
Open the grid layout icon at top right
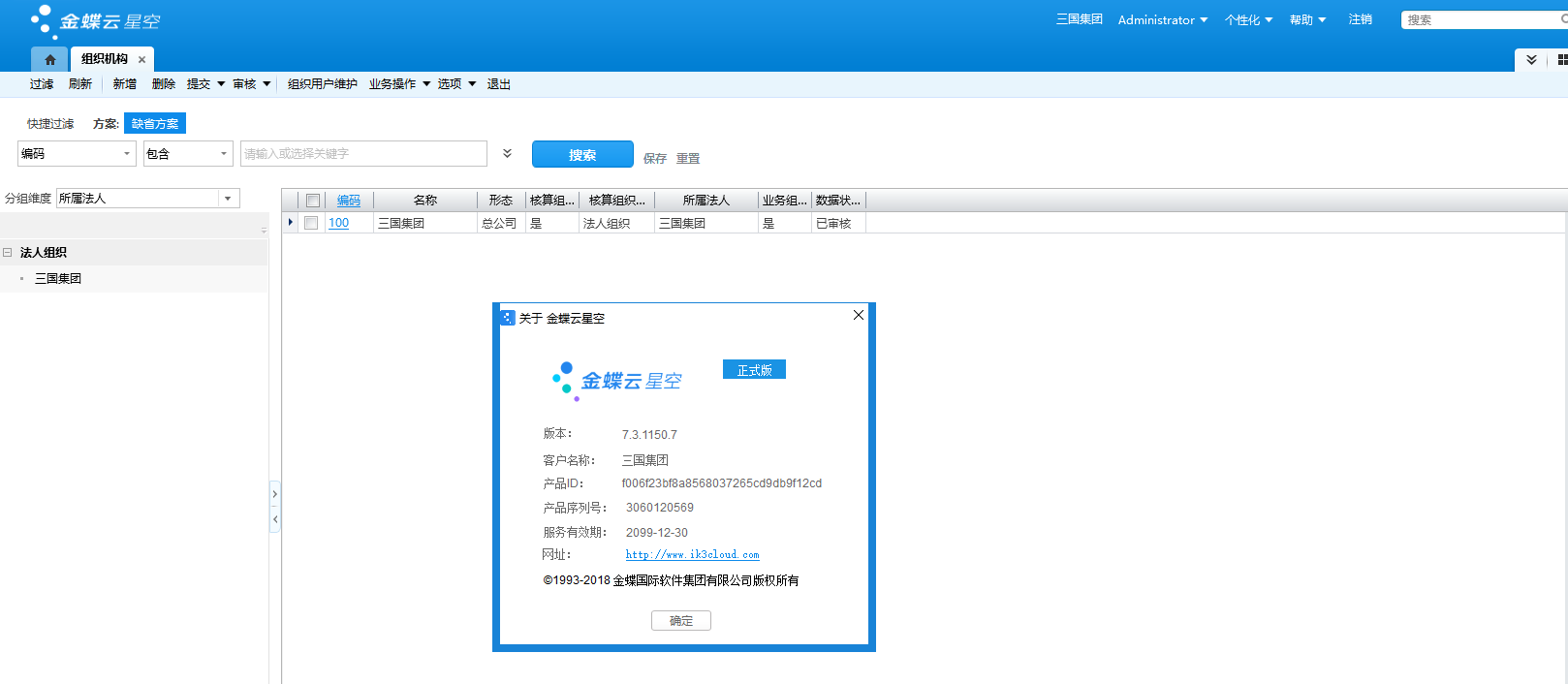[1561, 59]
